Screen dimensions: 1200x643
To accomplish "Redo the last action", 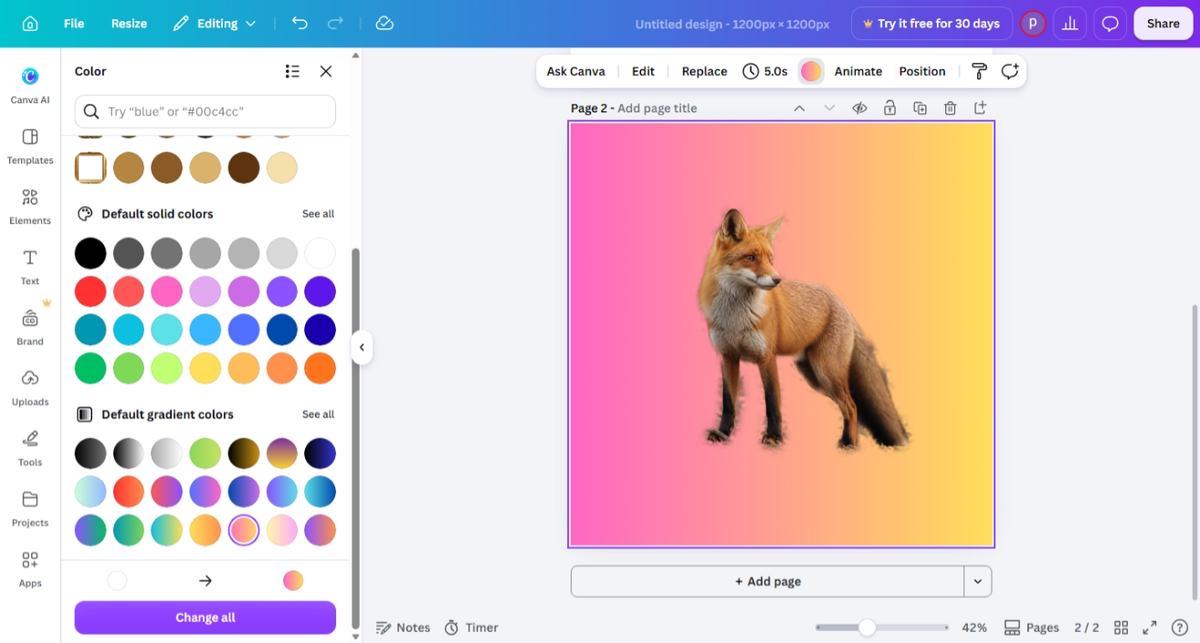I will pyautogui.click(x=336, y=23).
